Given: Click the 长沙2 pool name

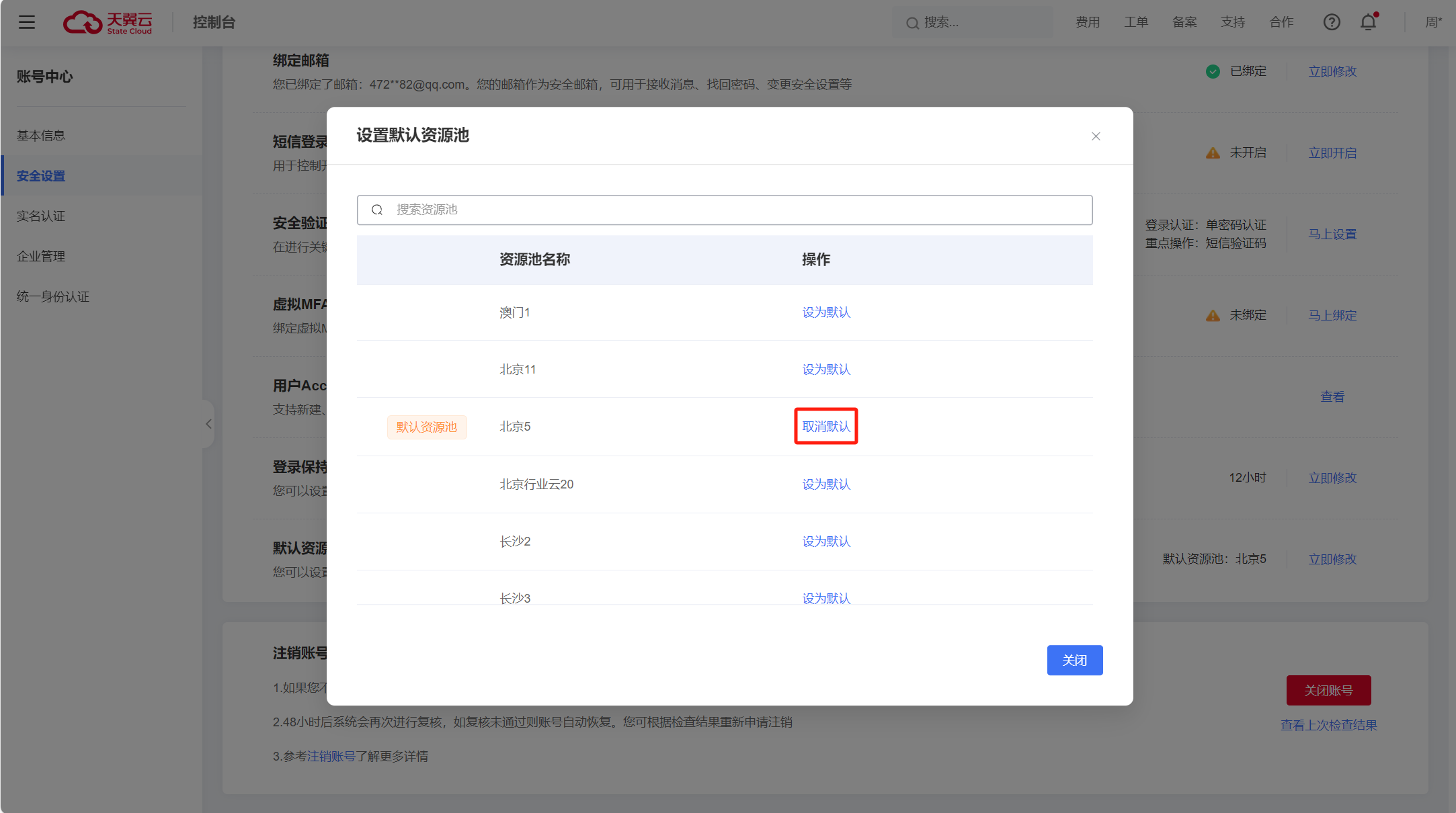Looking at the screenshot, I should pos(515,542).
